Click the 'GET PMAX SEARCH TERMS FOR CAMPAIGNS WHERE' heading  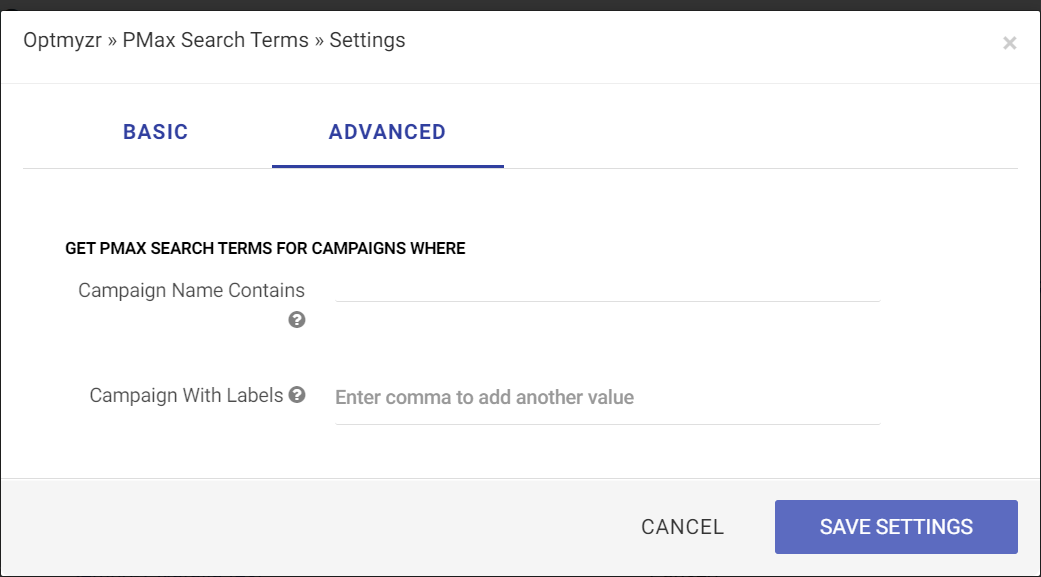click(265, 248)
